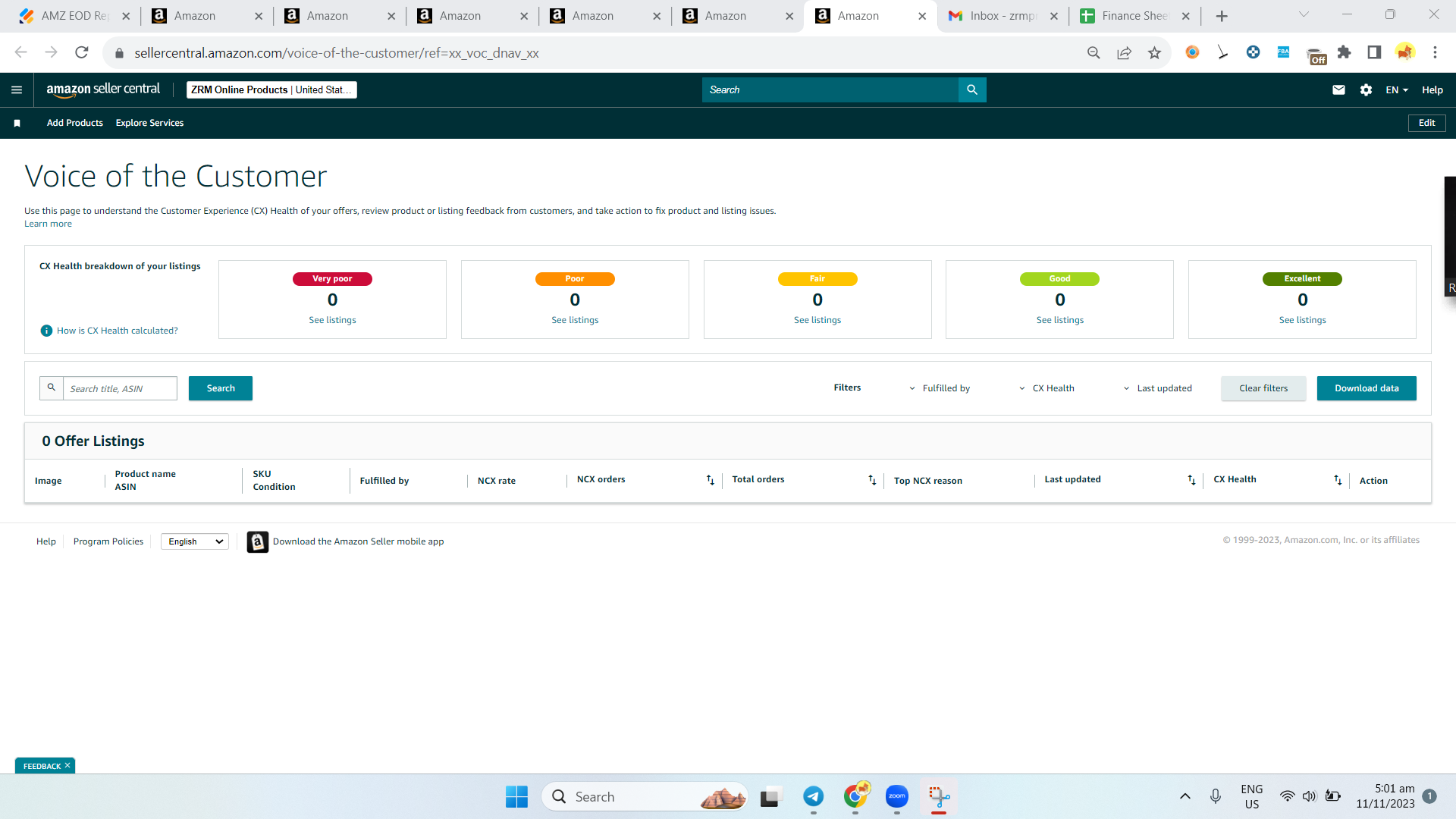Open ZRM Online Products account switcher
Image resolution: width=1456 pixels, height=819 pixels.
271,89
